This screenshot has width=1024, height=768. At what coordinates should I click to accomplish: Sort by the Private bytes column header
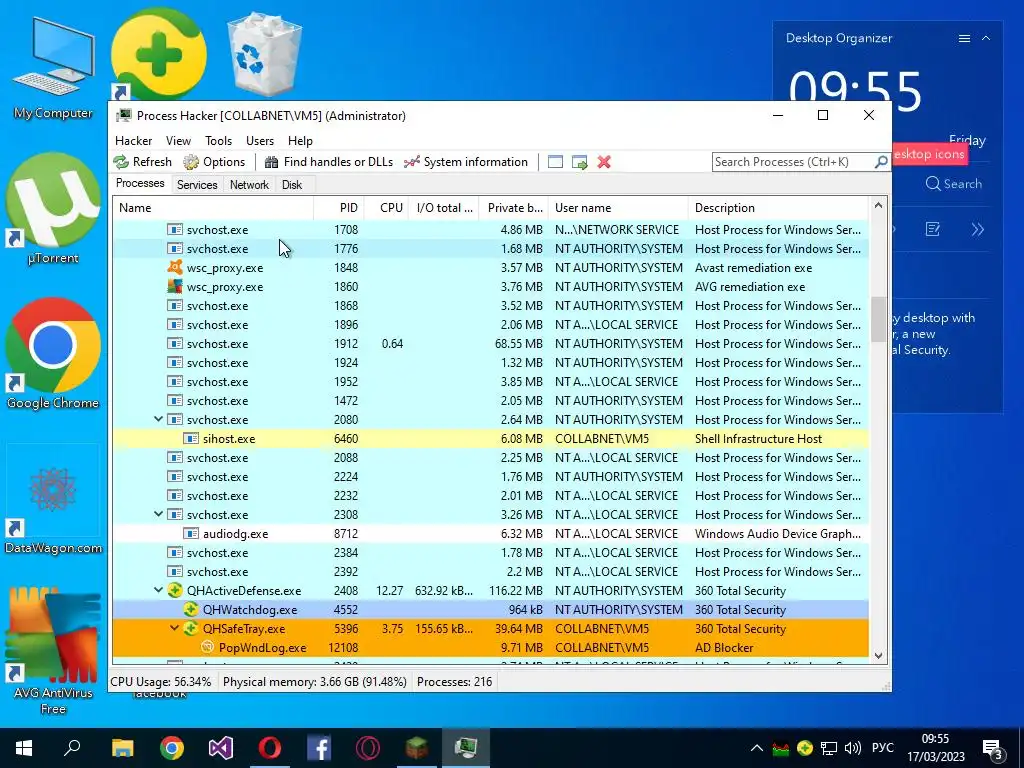pos(514,208)
